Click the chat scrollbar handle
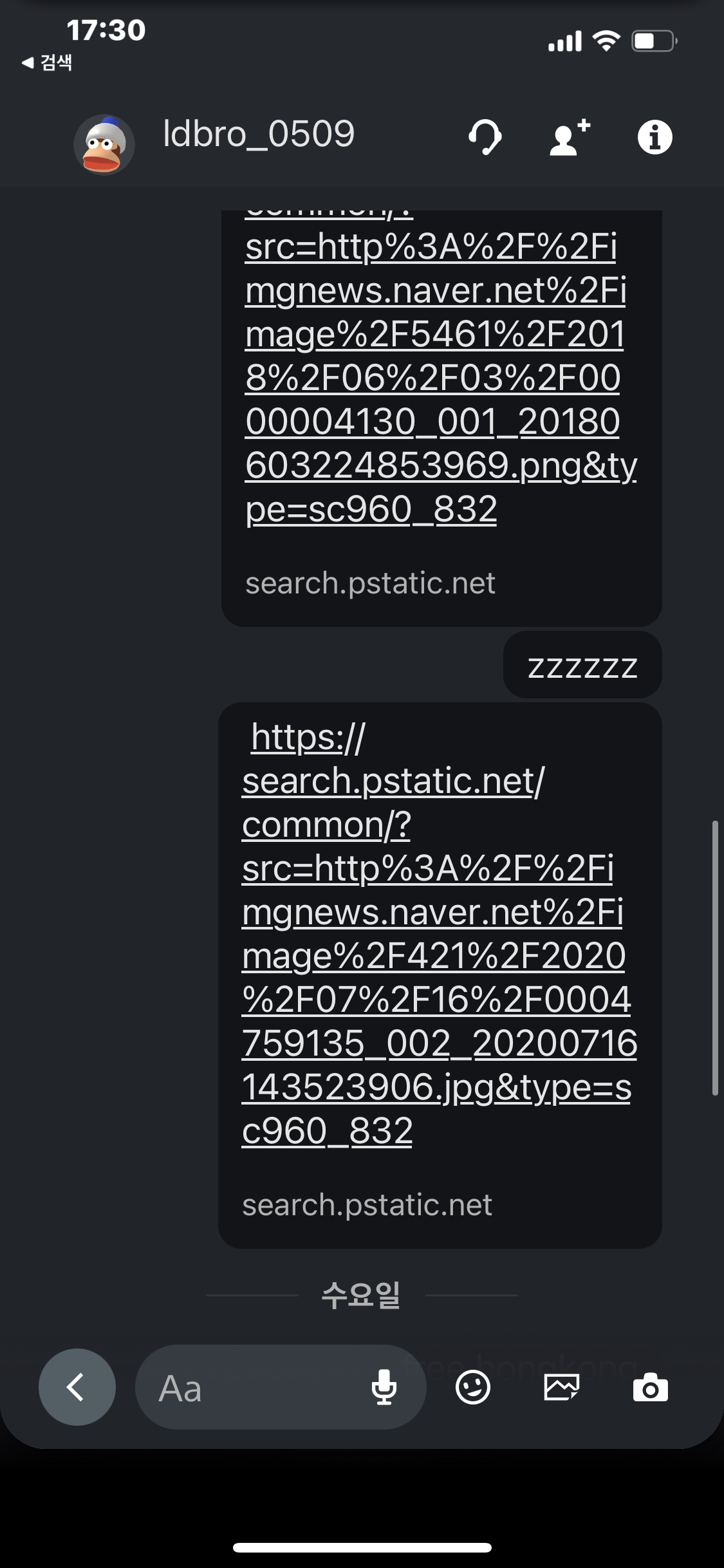Viewport: 724px width, 1568px height. (x=715, y=958)
